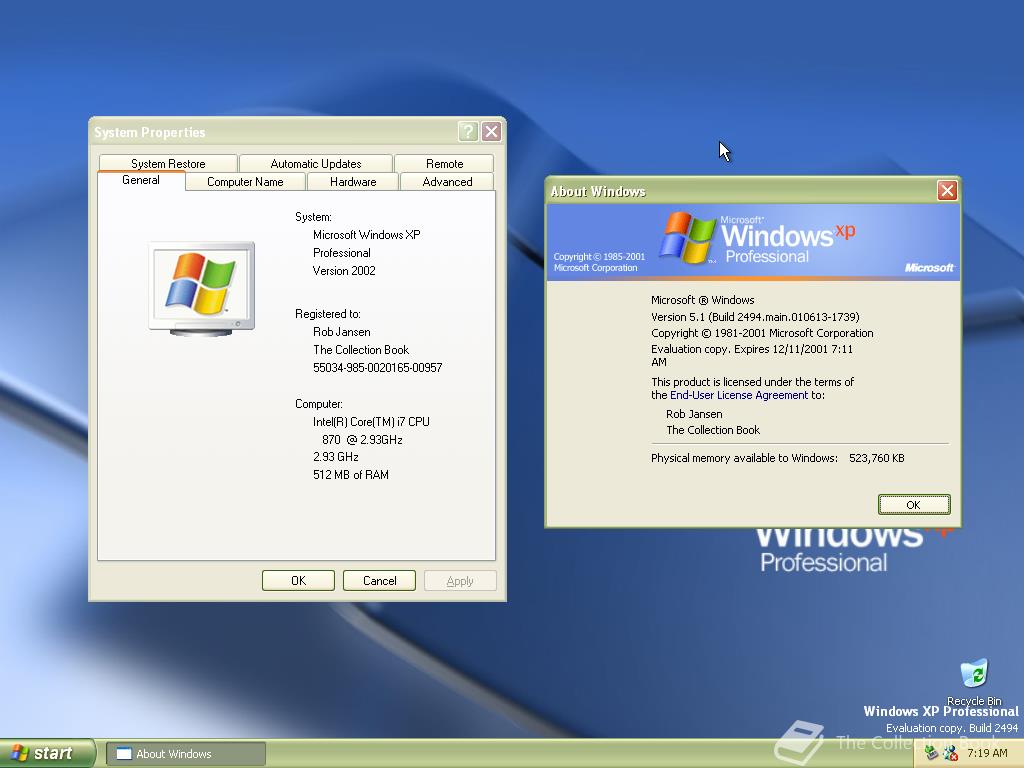Switch to the Automatic Updates tab
1024x768 pixels.
pos(315,163)
